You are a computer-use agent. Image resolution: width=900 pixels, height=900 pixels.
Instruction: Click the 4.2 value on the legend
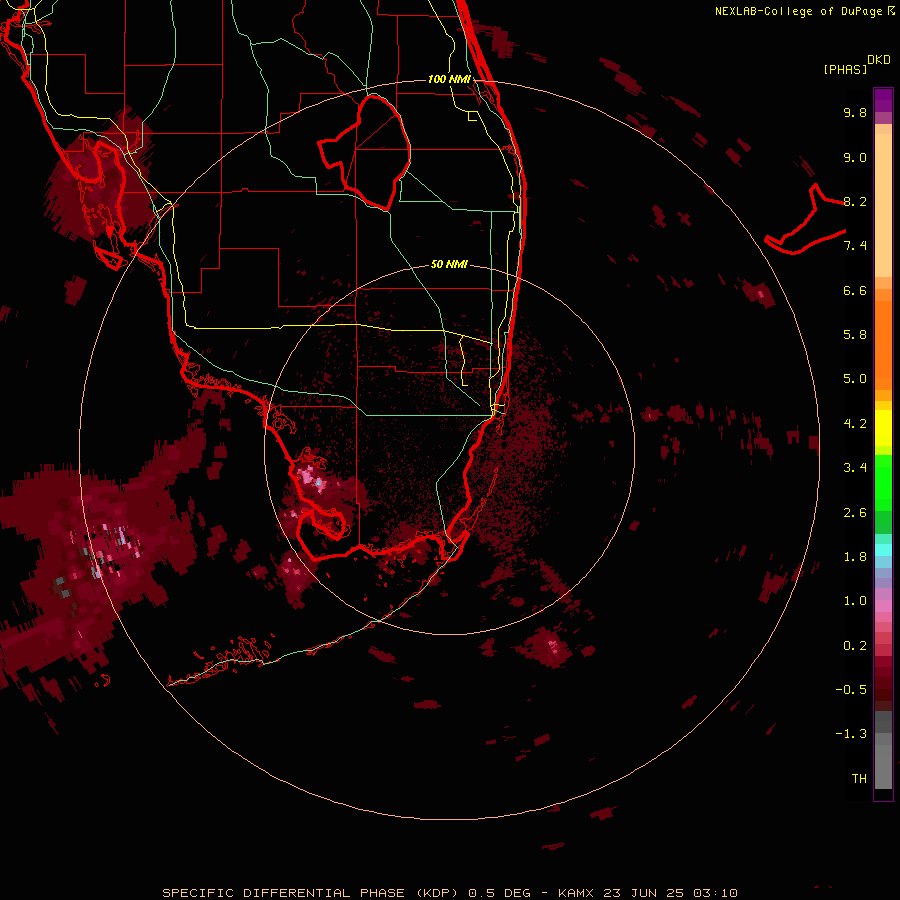pyautogui.click(x=855, y=424)
